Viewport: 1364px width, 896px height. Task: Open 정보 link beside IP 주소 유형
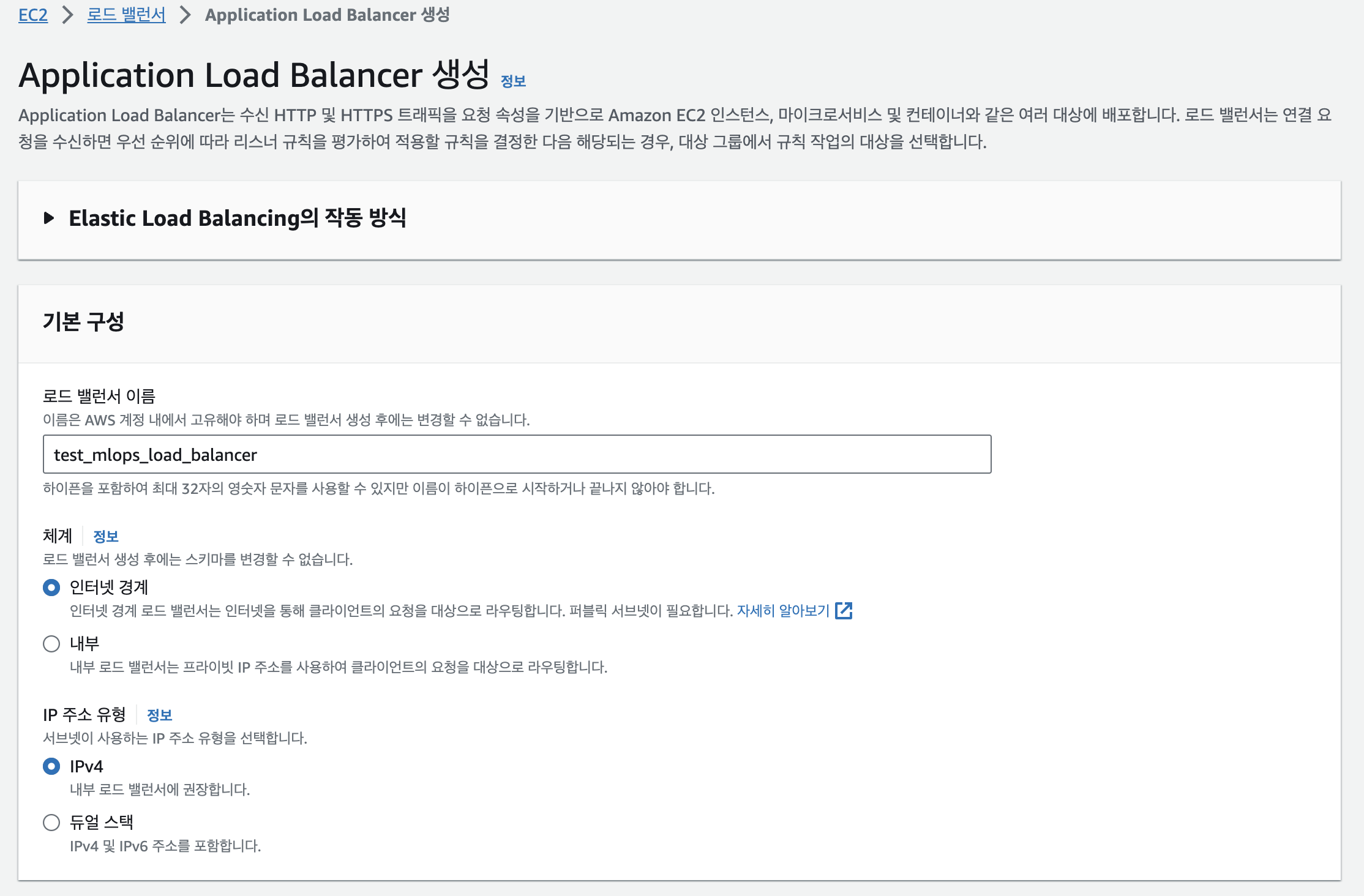coord(159,715)
